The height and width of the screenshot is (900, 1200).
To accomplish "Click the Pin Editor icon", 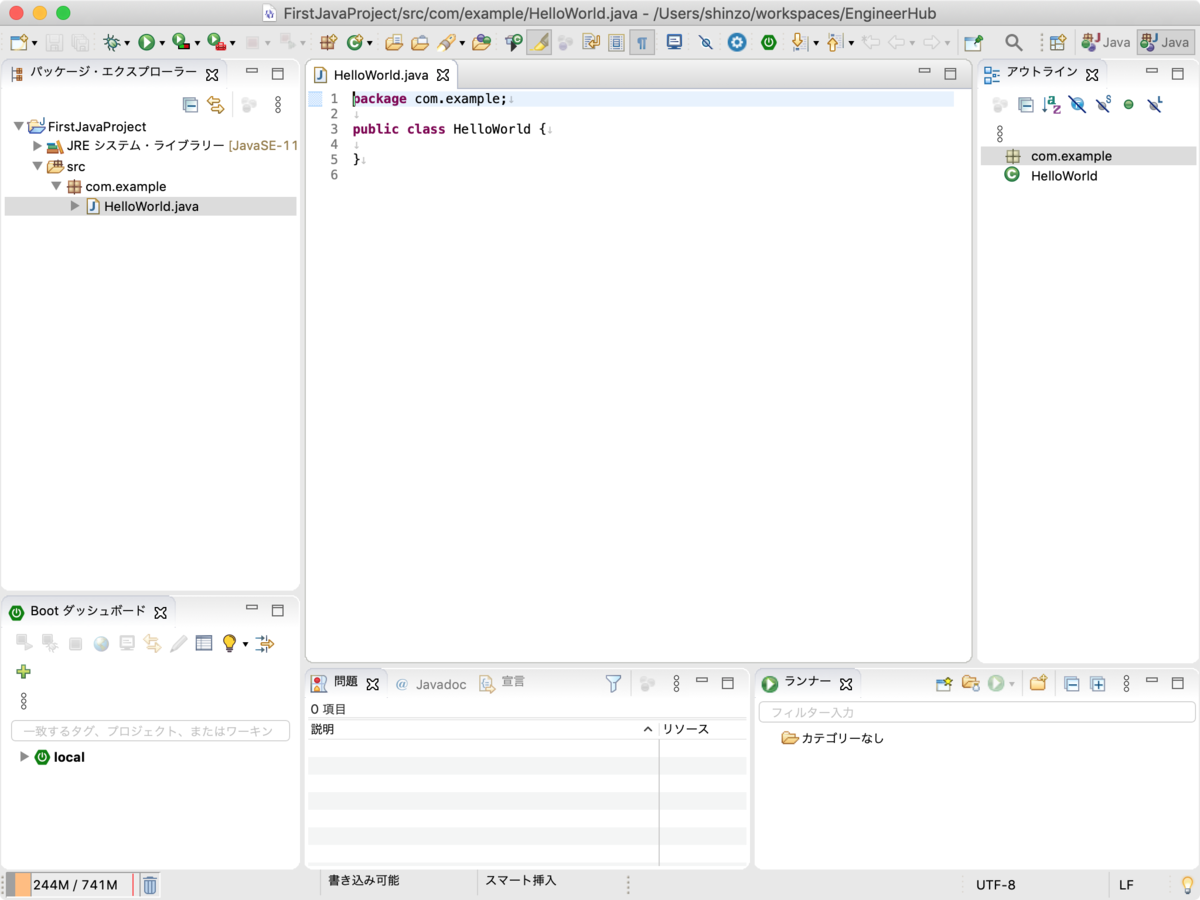I will [x=973, y=42].
